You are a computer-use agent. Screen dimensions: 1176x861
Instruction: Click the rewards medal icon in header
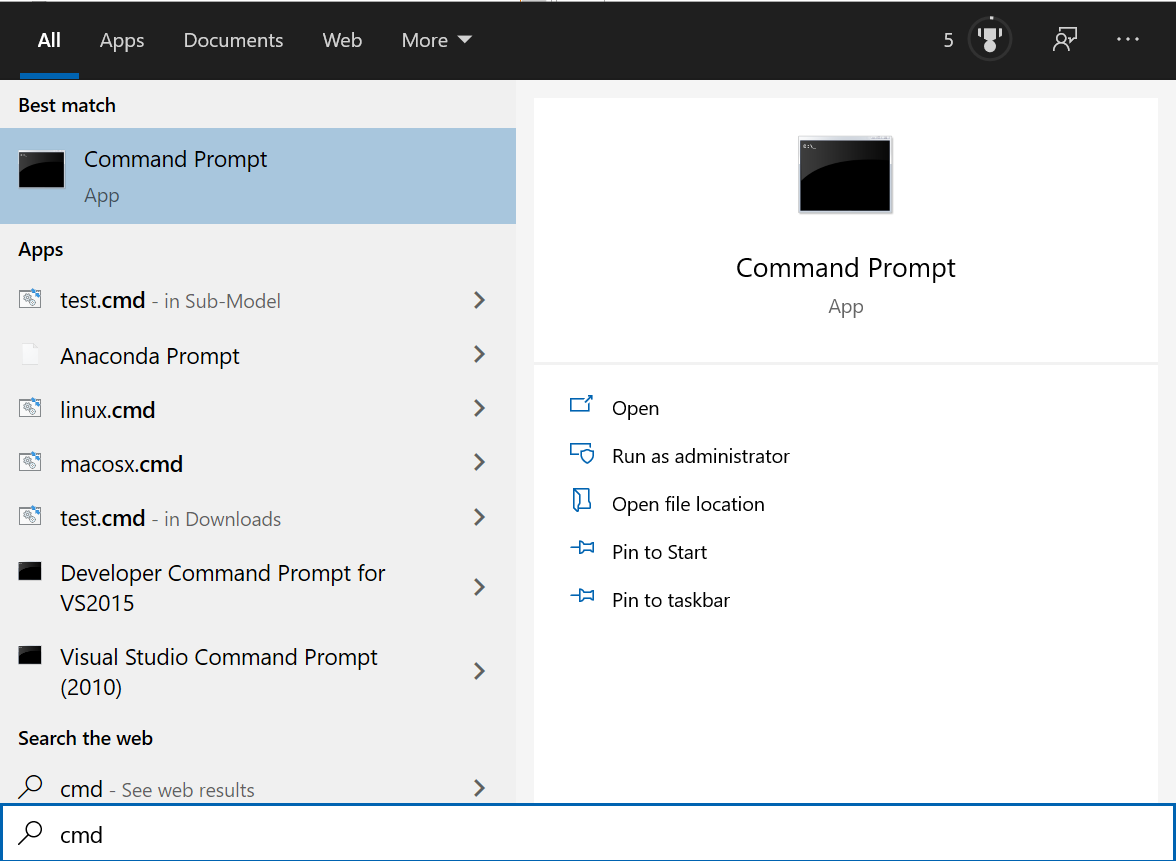pyautogui.click(x=990, y=40)
